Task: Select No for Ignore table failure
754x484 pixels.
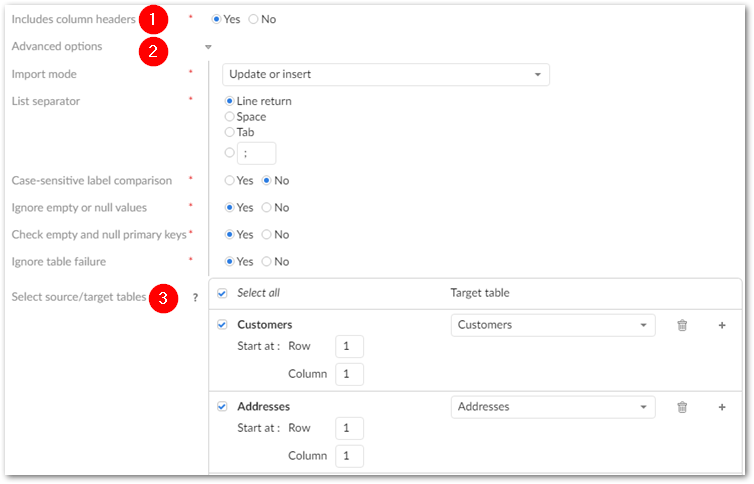Action: [267, 262]
